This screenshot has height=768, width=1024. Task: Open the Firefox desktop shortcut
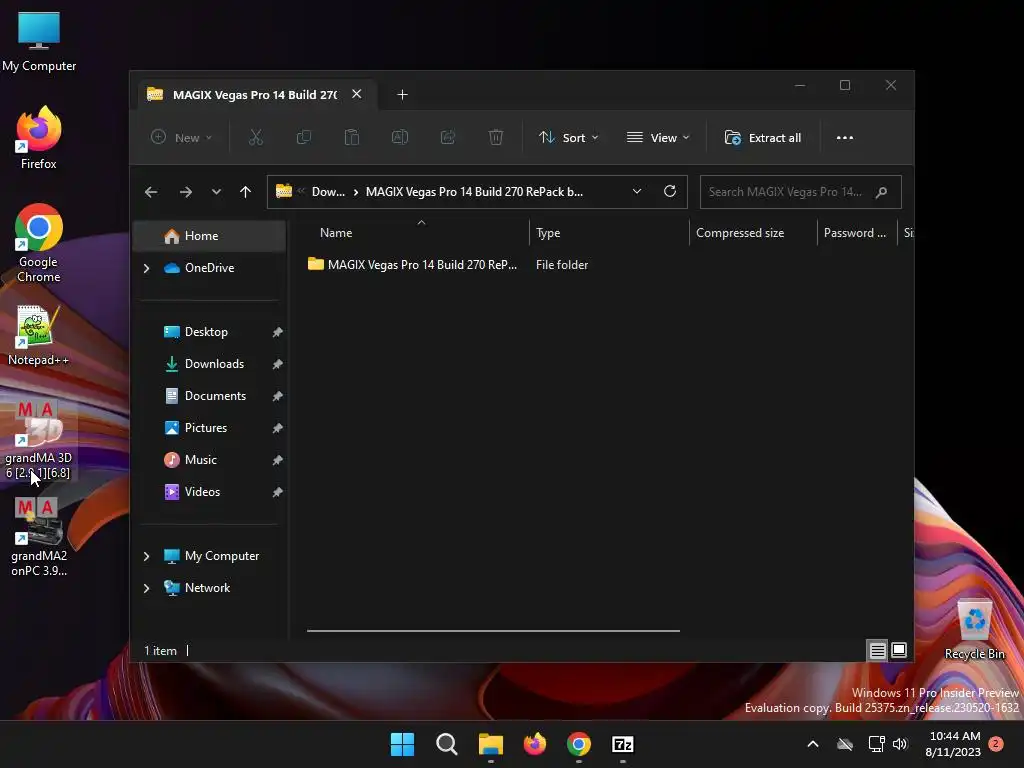pos(39,138)
